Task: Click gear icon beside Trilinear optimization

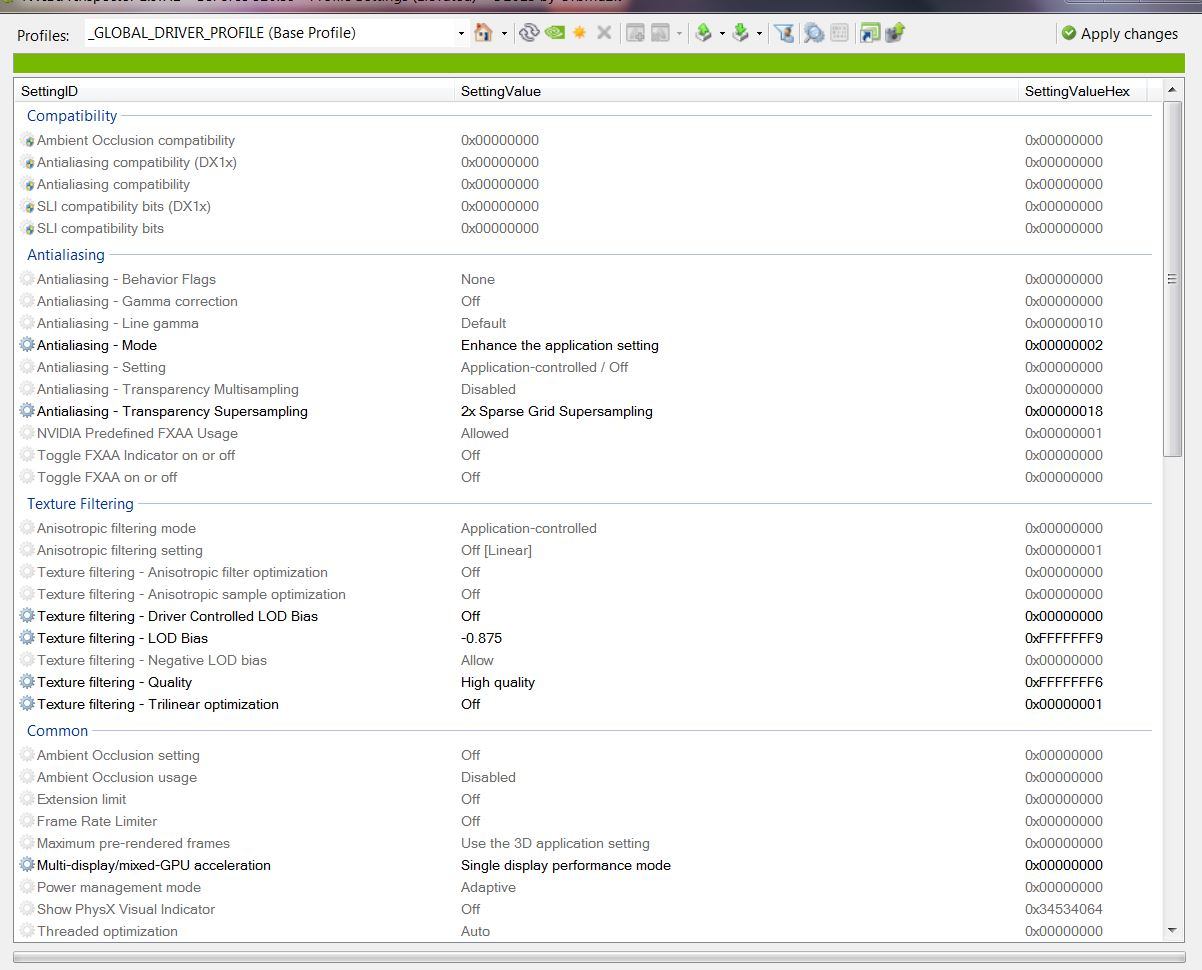Action: (27, 704)
